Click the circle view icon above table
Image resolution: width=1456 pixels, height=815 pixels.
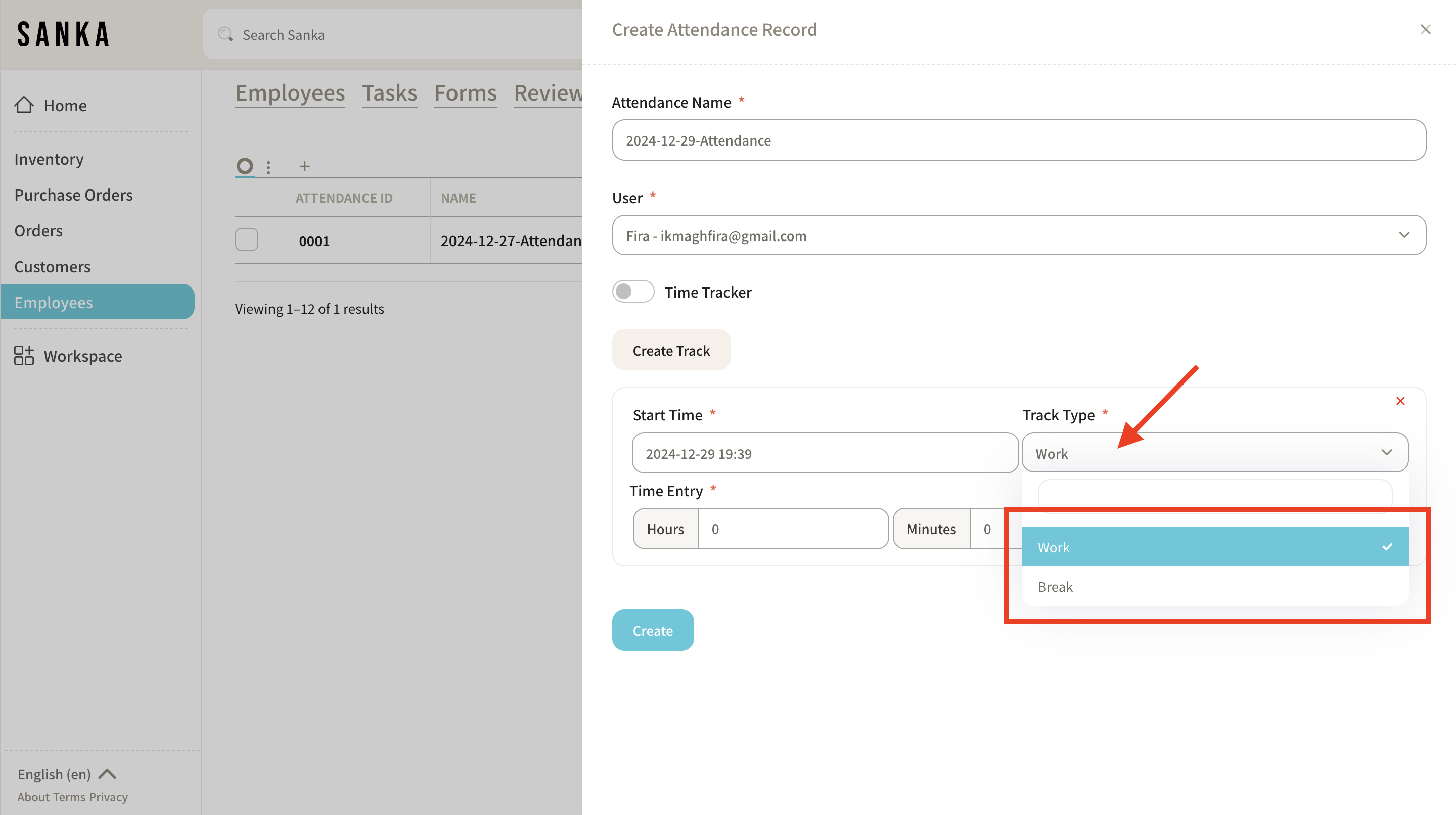245,166
